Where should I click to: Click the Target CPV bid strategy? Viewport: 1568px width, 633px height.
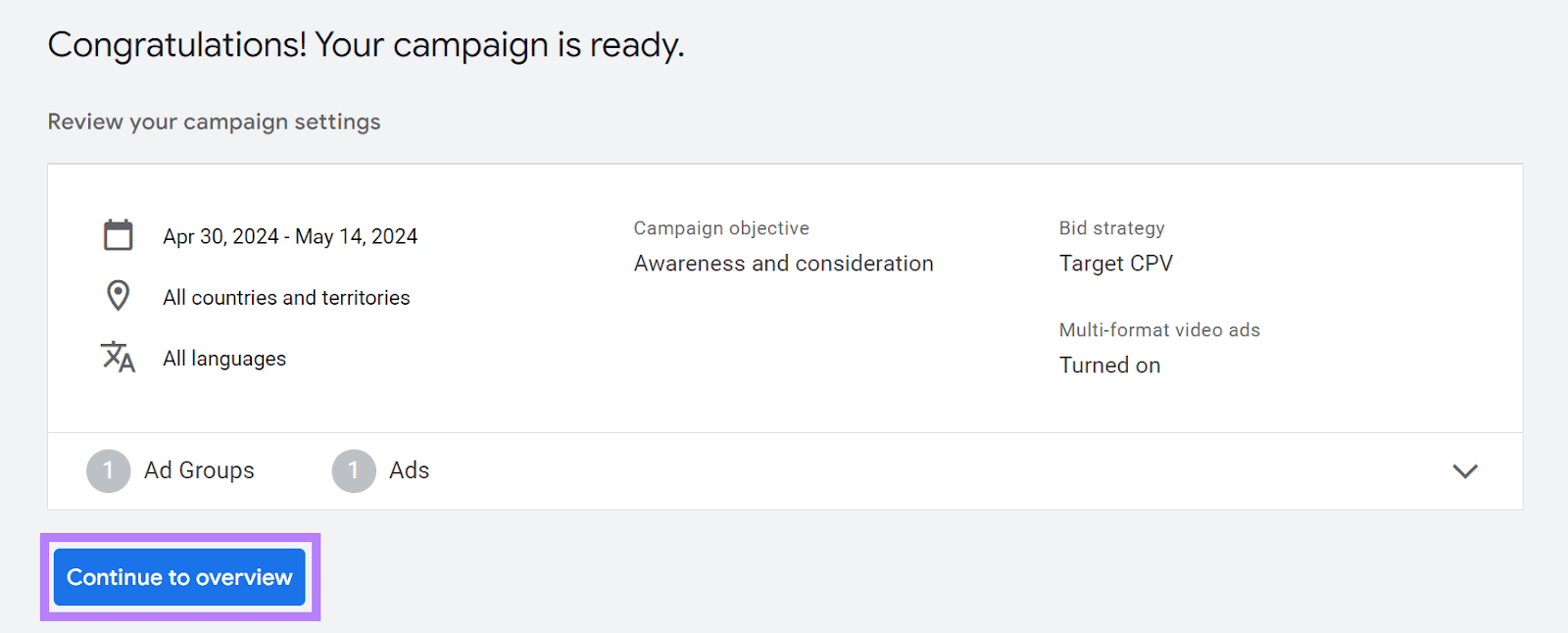[x=1115, y=263]
